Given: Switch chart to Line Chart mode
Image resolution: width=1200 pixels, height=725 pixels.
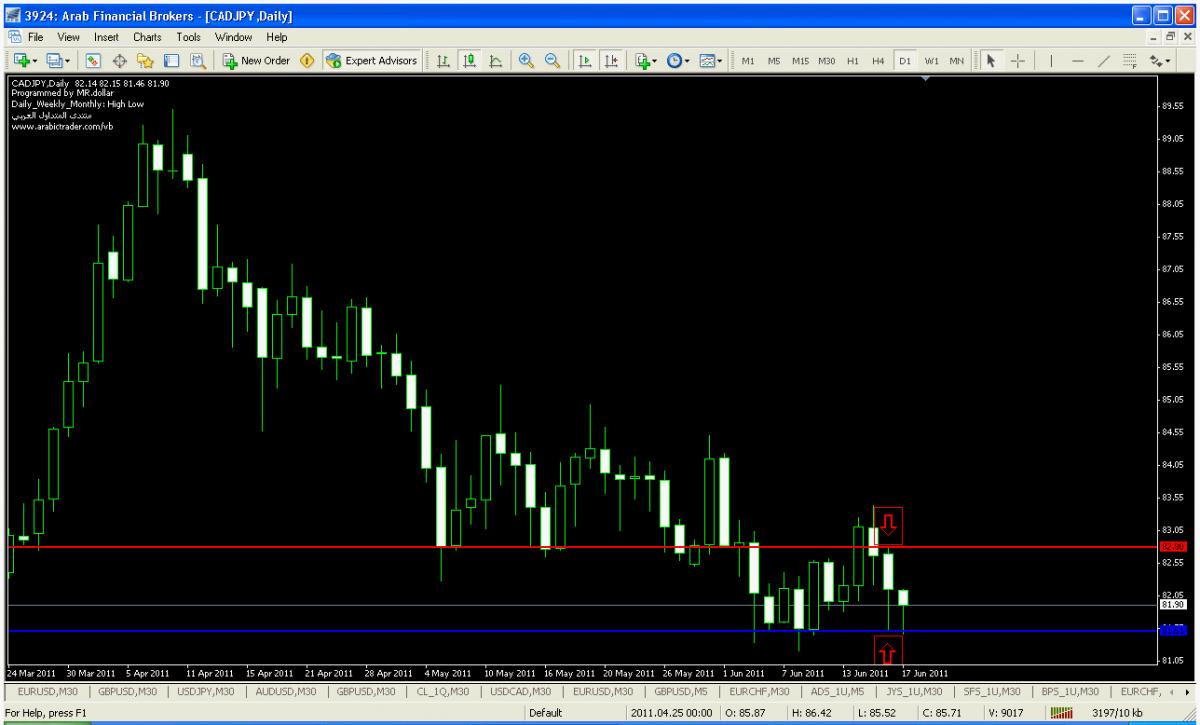Looking at the screenshot, I should (x=494, y=61).
